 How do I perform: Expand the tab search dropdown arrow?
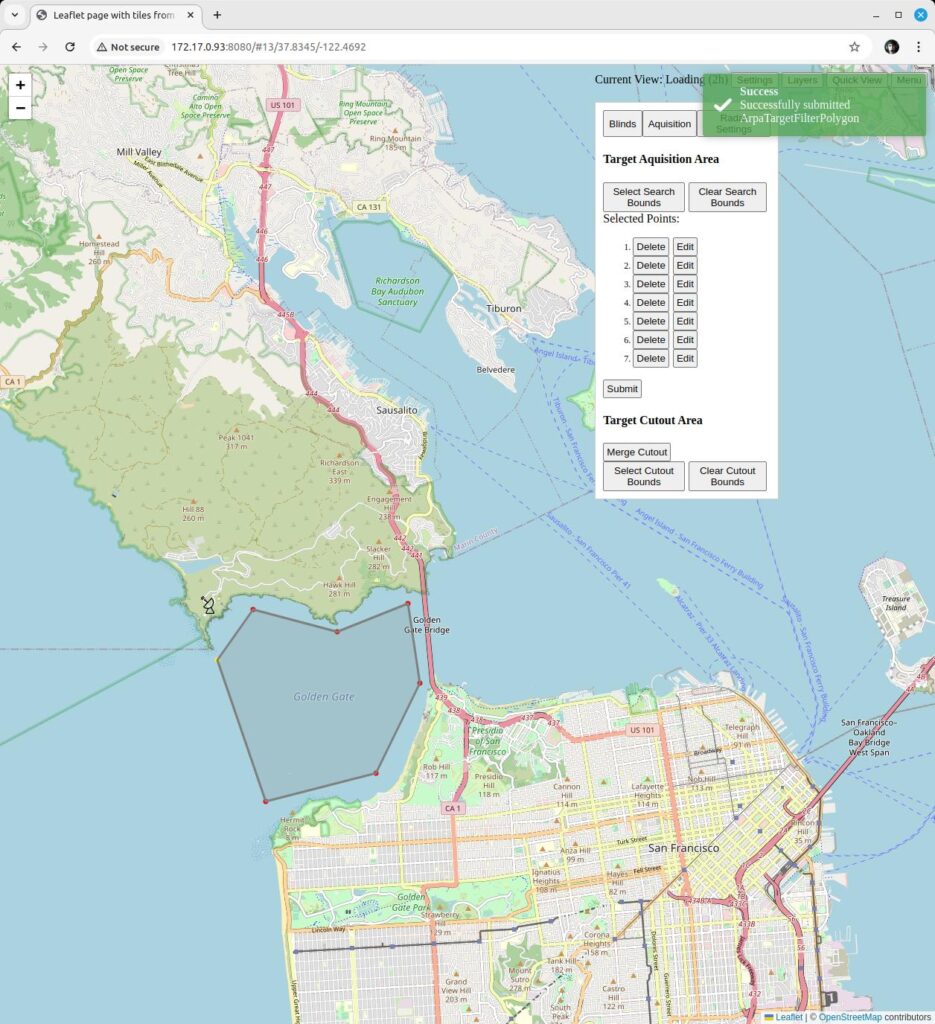14,15
